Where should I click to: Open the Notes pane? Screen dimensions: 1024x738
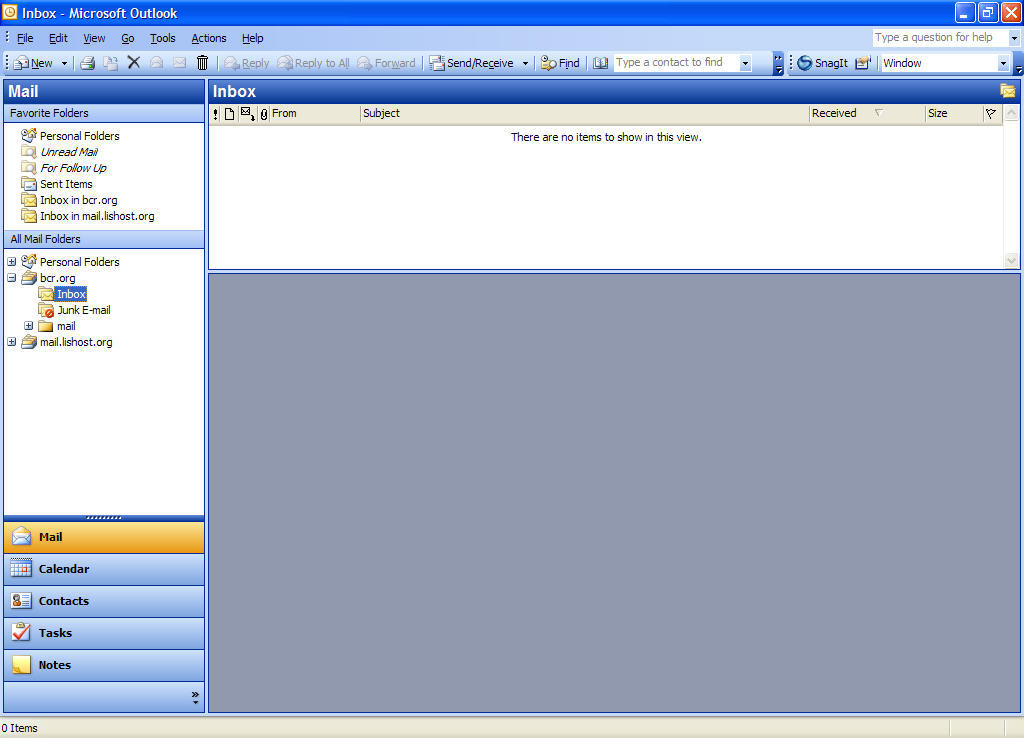click(103, 665)
